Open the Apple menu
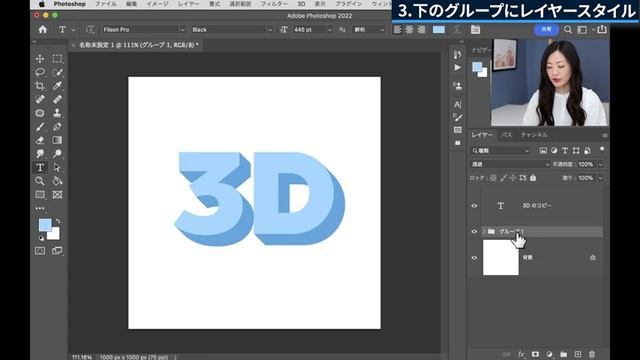640x360 pixels. [42, 4]
